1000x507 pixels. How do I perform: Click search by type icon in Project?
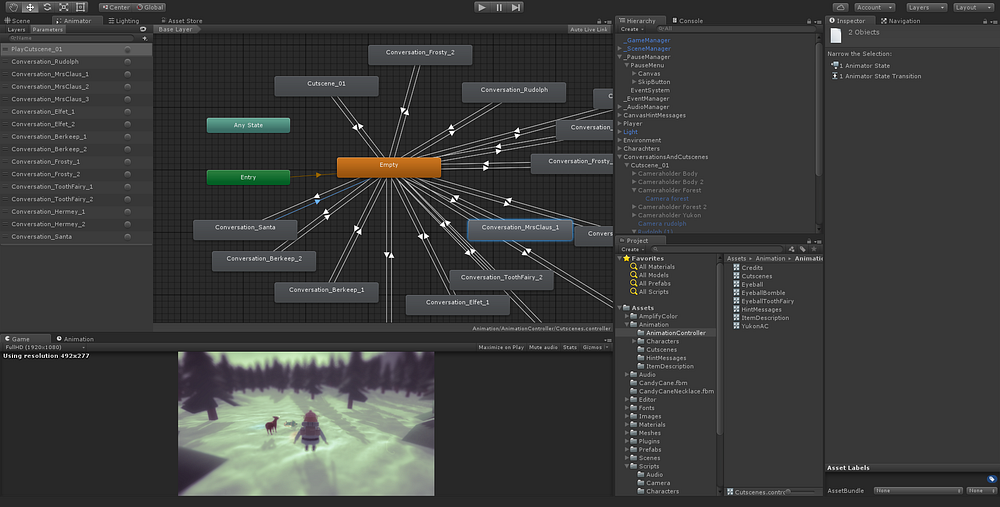791,249
